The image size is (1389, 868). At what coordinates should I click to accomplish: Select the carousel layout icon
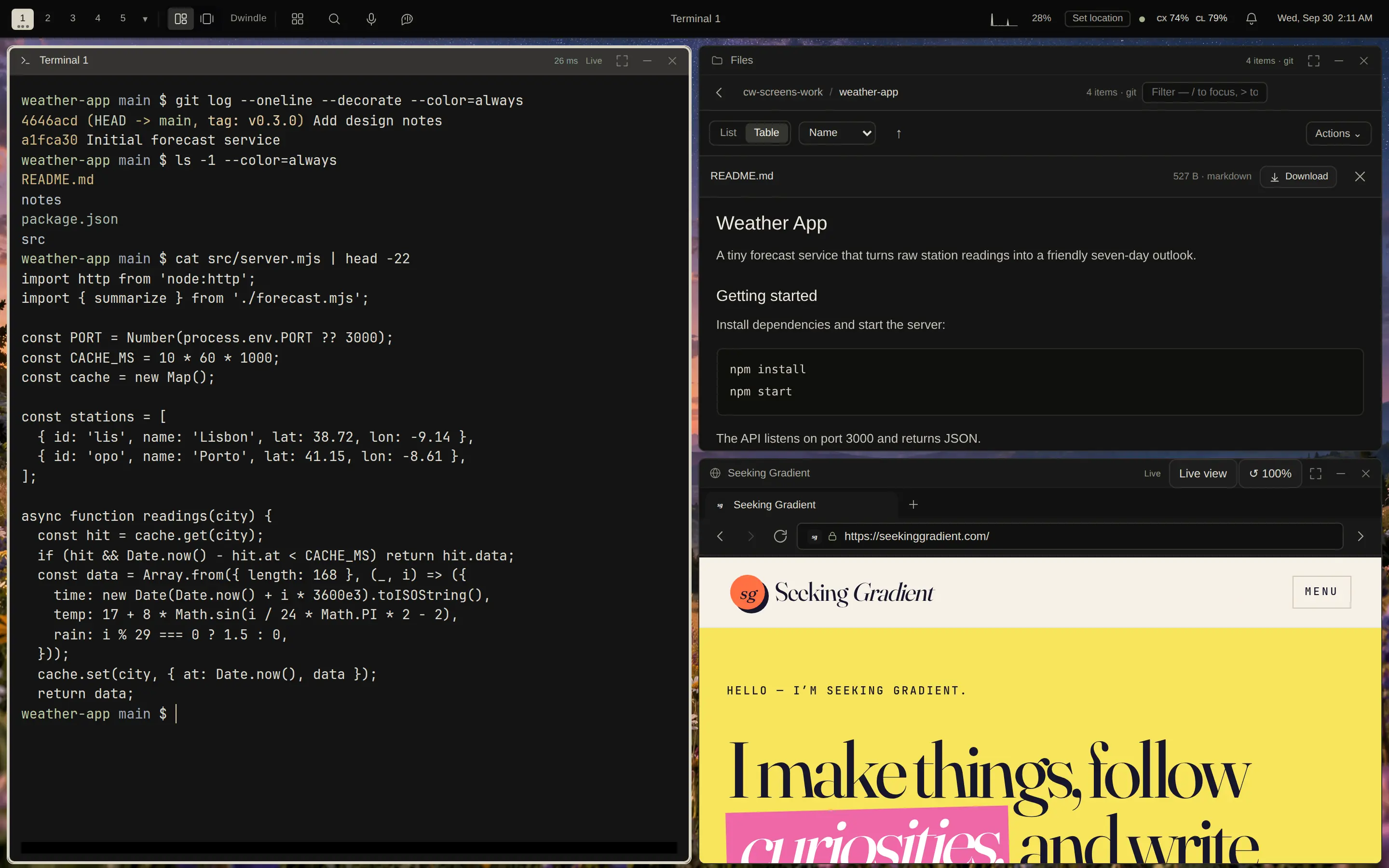point(207,19)
